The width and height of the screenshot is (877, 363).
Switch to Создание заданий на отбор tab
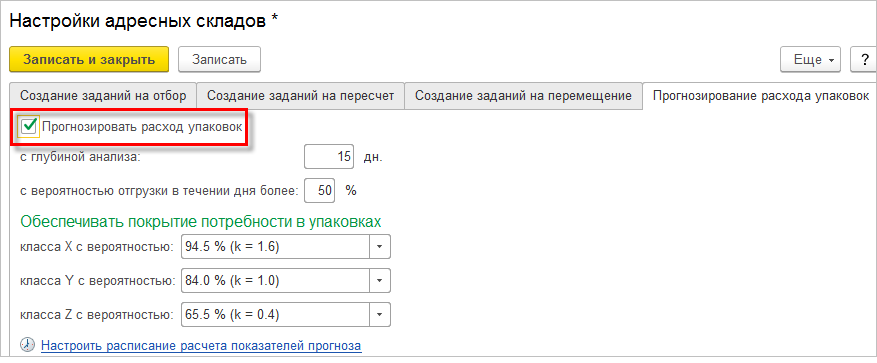pyautogui.click(x=103, y=96)
